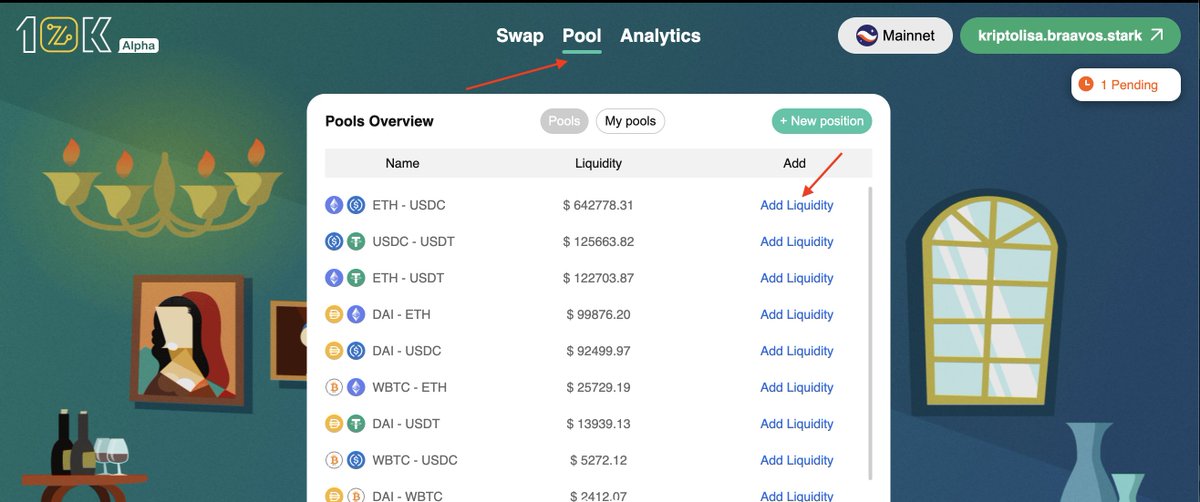Click the Liquidity column header
1200x502 pixels.
tap(598, 163)
